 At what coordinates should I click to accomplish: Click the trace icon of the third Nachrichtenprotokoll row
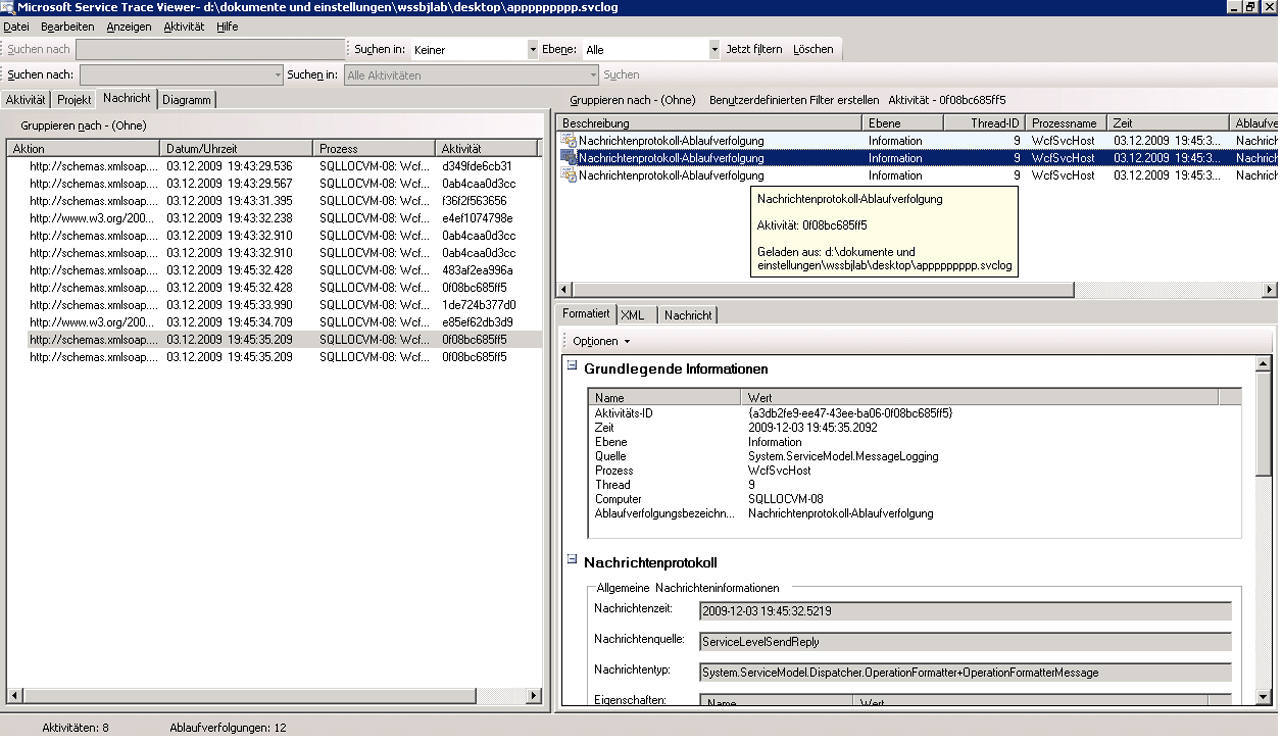tap(569, 175)
